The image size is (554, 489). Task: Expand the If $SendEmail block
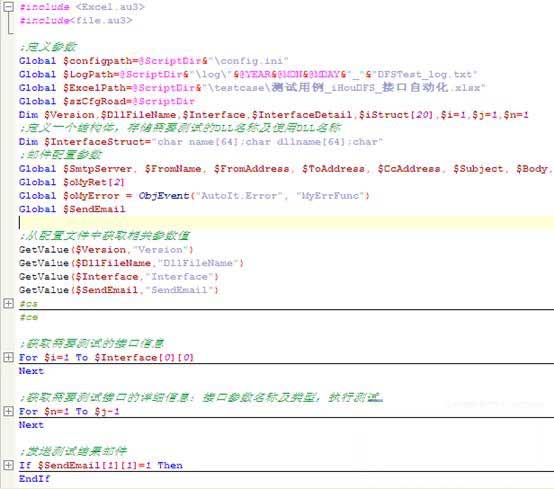coord(8,465)
